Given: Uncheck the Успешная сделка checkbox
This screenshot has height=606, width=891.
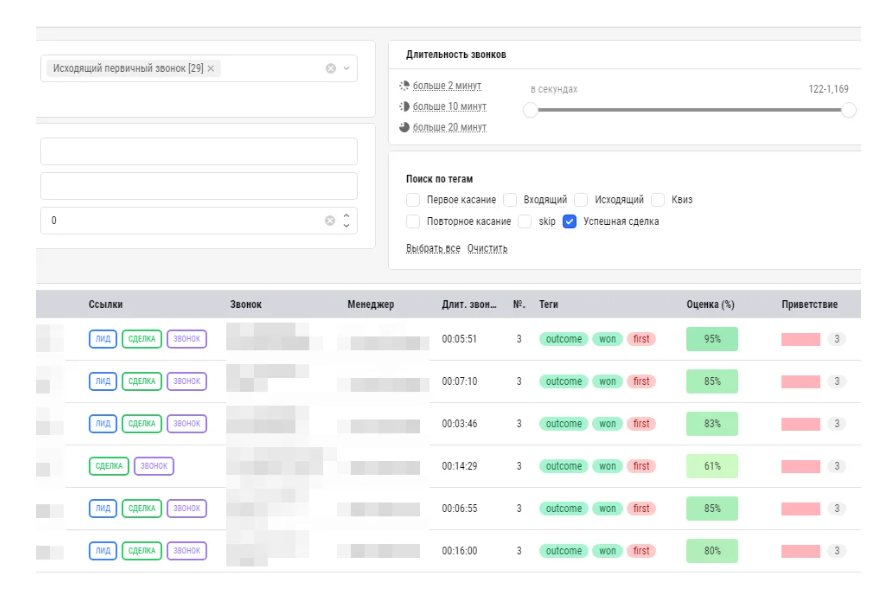Looking at the screenshot, I should [x=569, y=221].
